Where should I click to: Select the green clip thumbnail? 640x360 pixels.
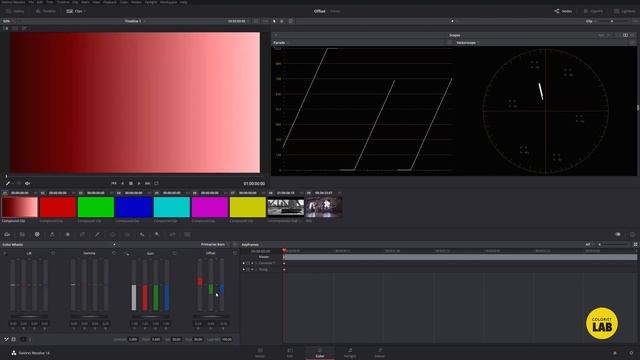coord(96,207)
